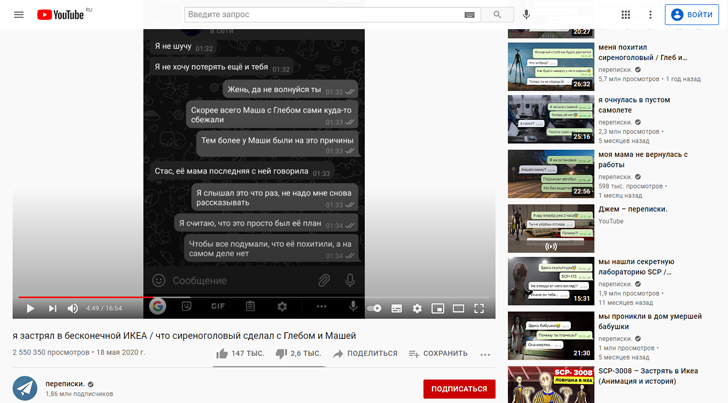The width and height of the screenshot is (728, 403).
Task: Subscribe with the ПОДПИСАТЬСЯ button
Action: [459, 388]
